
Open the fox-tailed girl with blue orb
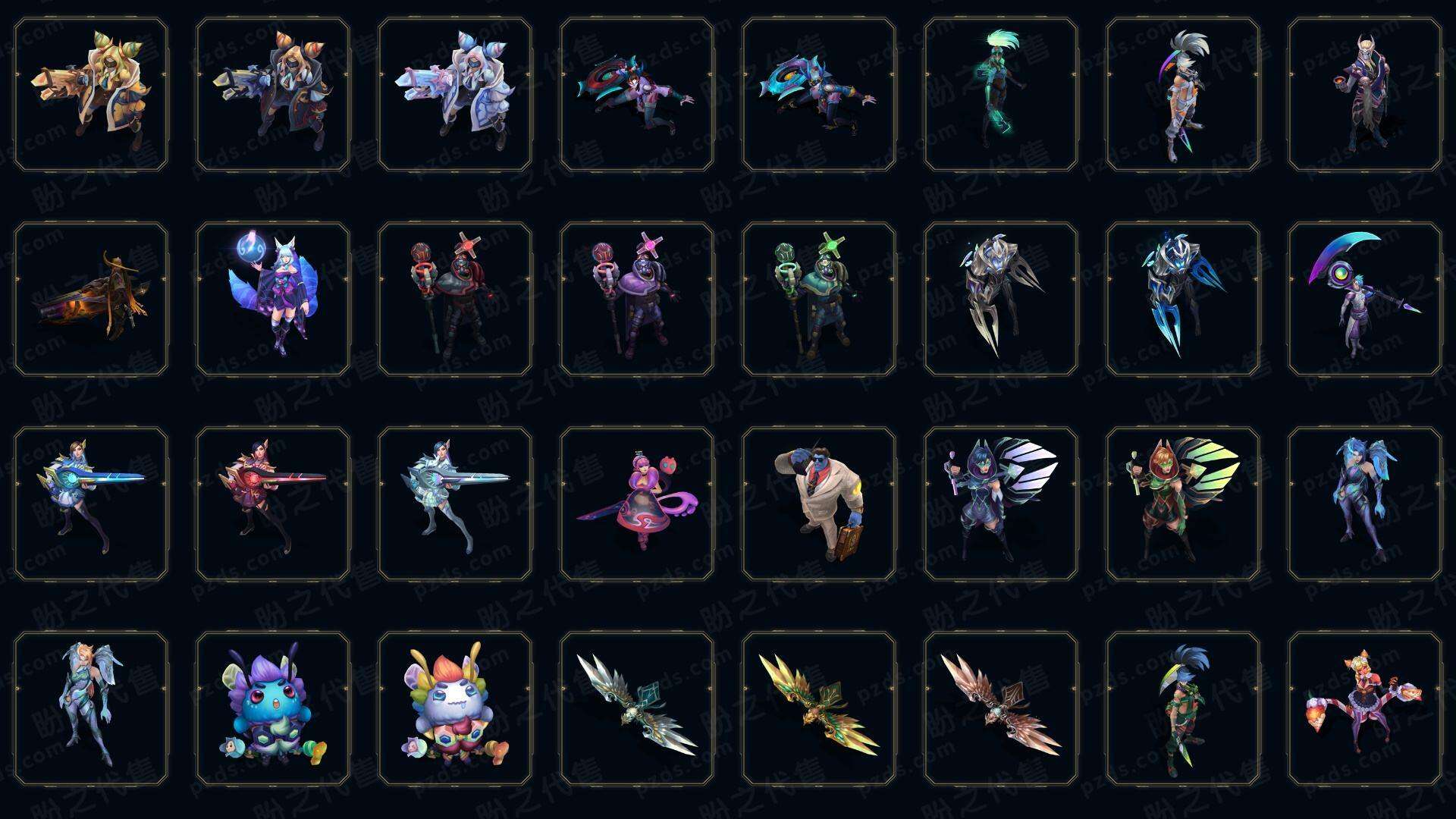click(x=273, y=299)
